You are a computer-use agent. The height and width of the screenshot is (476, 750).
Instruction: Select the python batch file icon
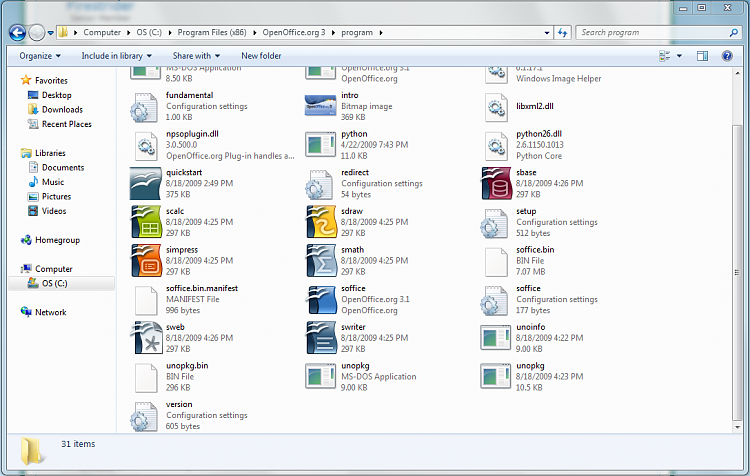pyautogui.click(x=320, y=144)
